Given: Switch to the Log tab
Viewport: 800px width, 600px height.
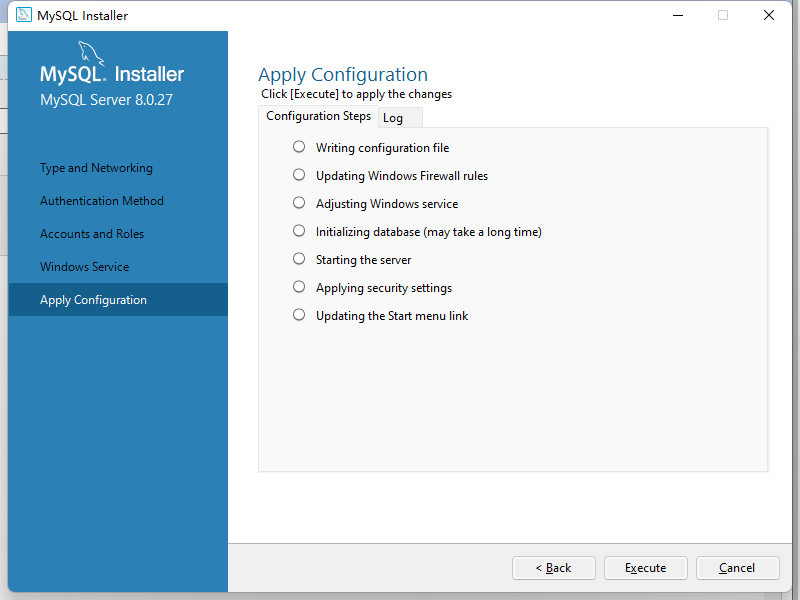Looking at the screenshot, I should (x=393, y=118).
